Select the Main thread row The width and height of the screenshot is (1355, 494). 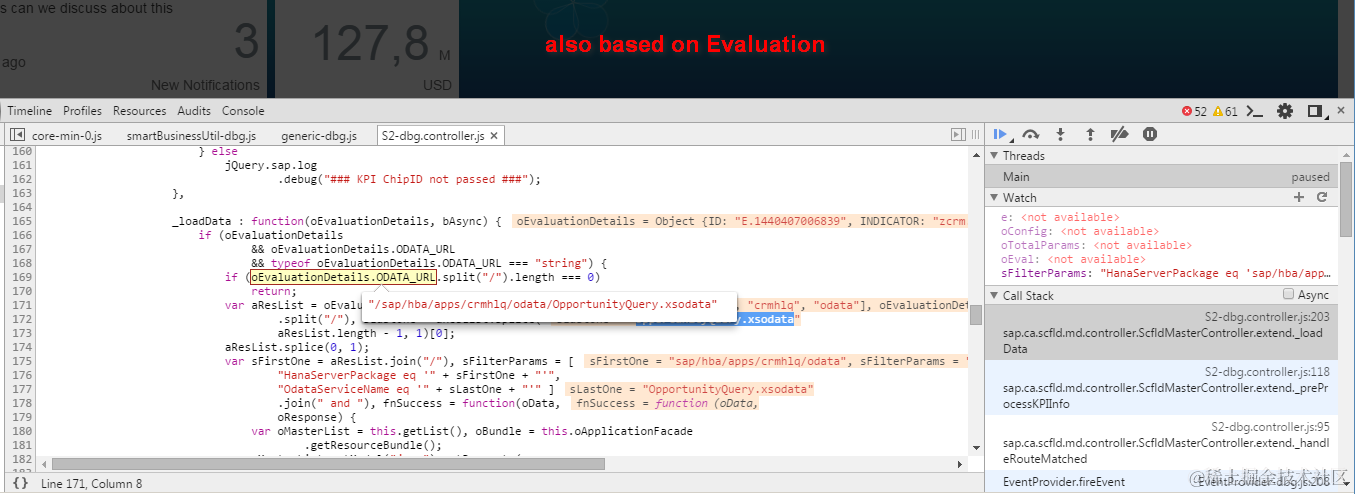1162,176
